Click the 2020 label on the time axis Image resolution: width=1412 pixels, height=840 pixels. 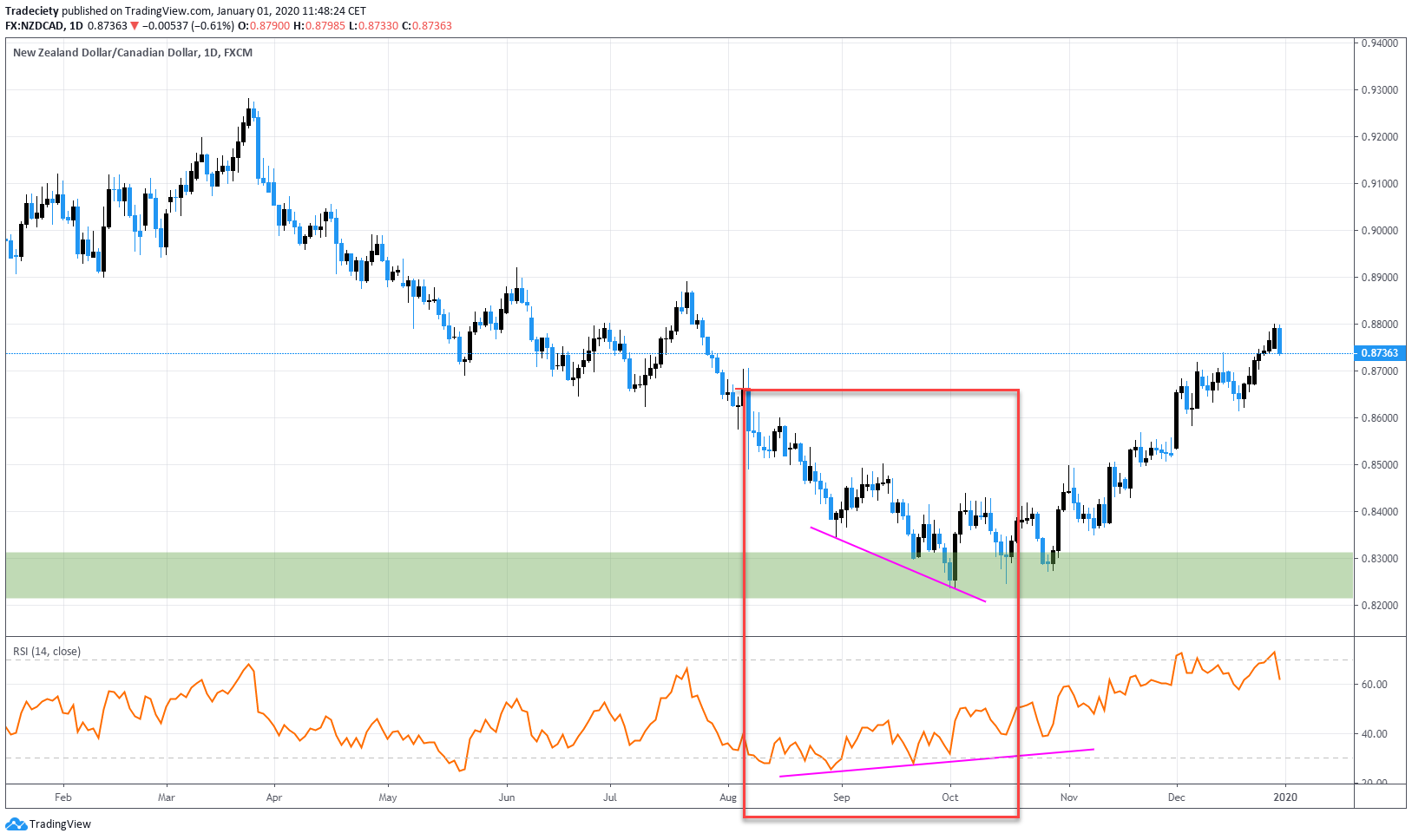(x=1285, y=797)
